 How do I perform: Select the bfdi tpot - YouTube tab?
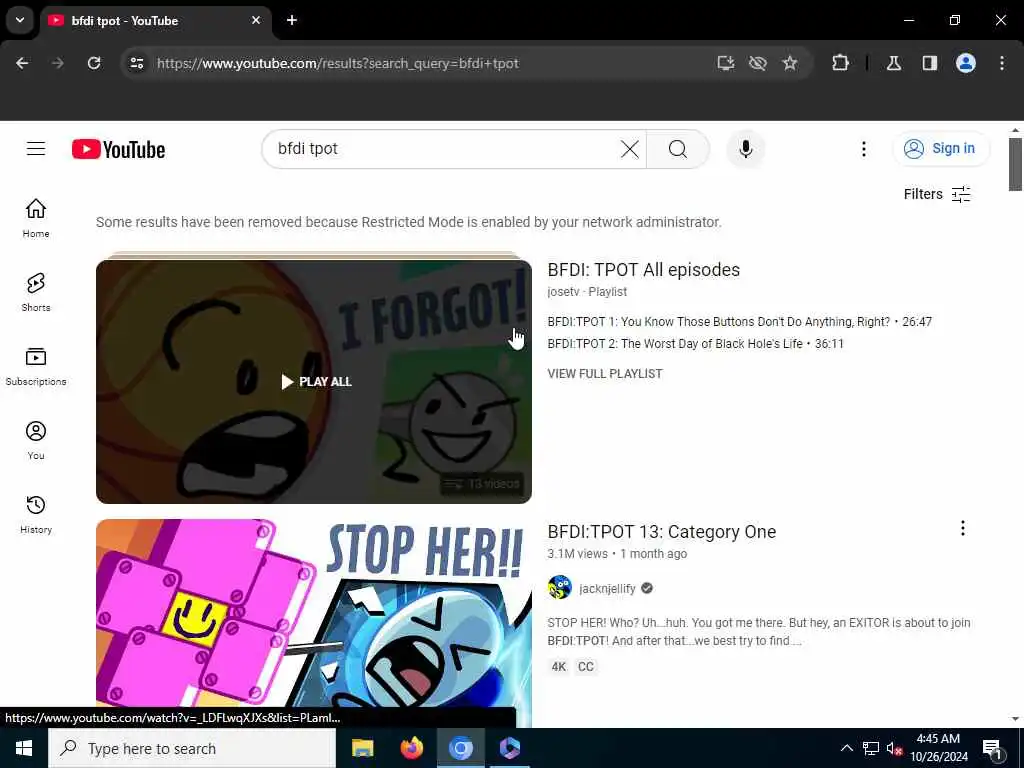coord(155,21)
